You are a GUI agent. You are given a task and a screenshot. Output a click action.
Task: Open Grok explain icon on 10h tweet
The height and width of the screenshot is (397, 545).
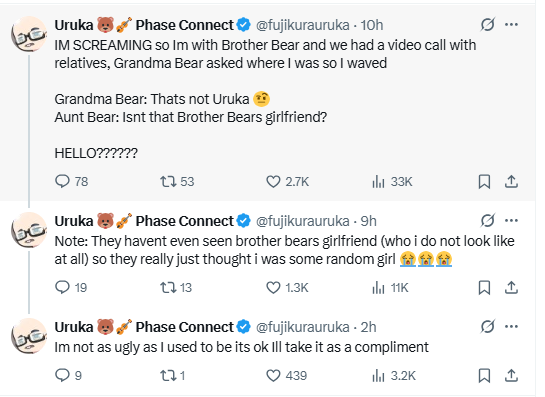coord(487,24)
